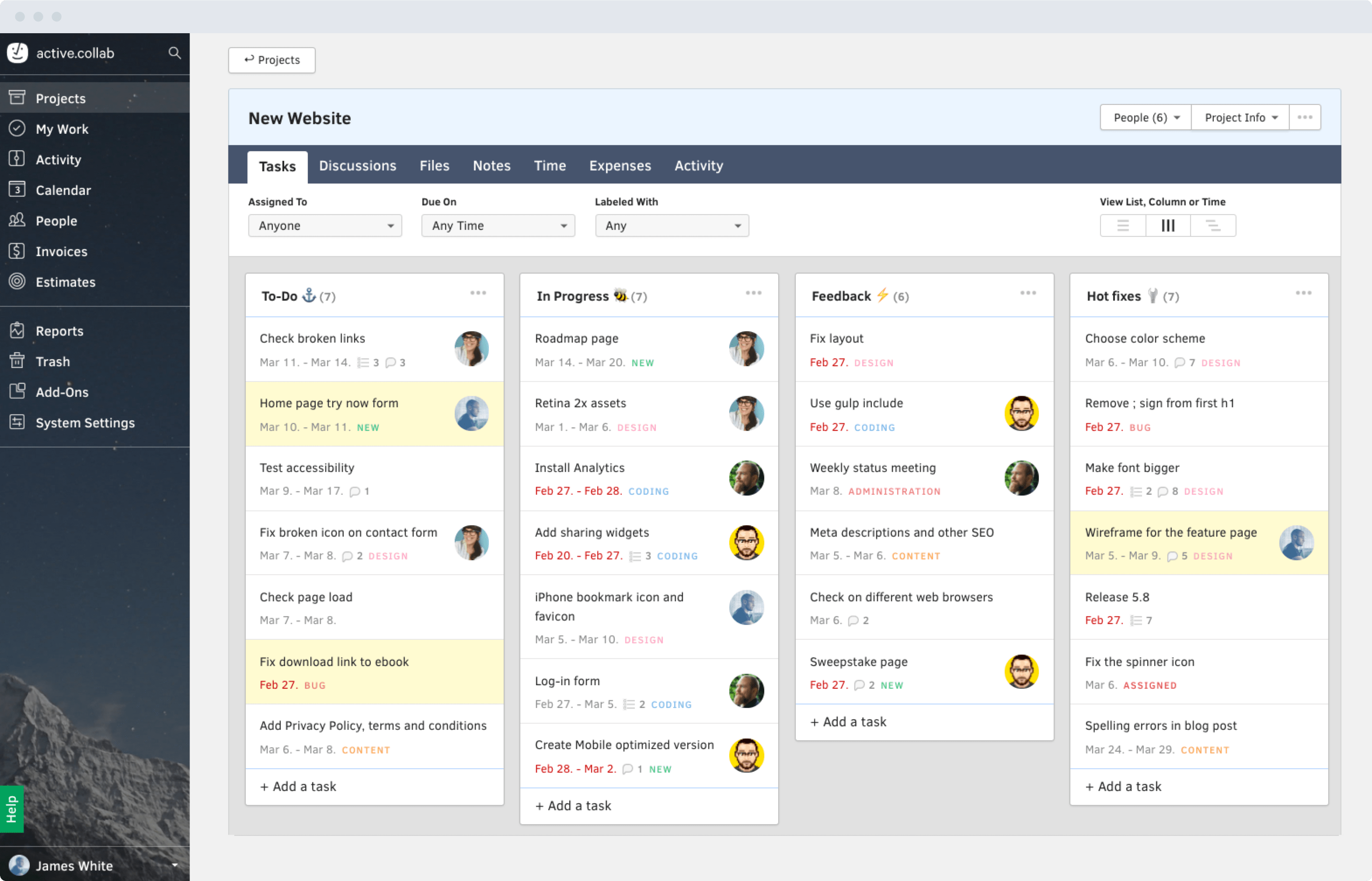
Task: Switch to the Discussions tab
Action: (x=358, y=165)
